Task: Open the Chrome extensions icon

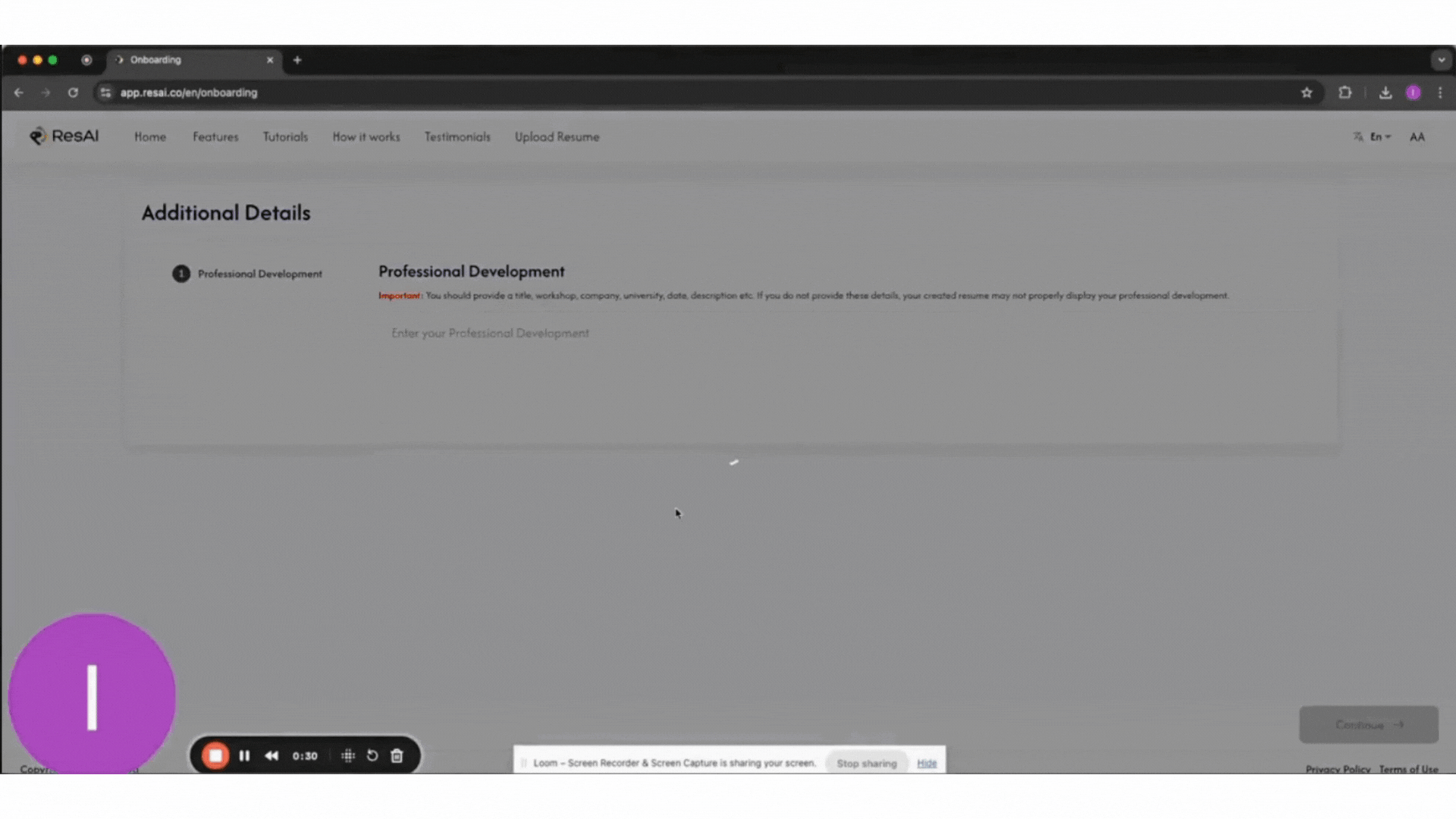Action: pos(1345,92)
